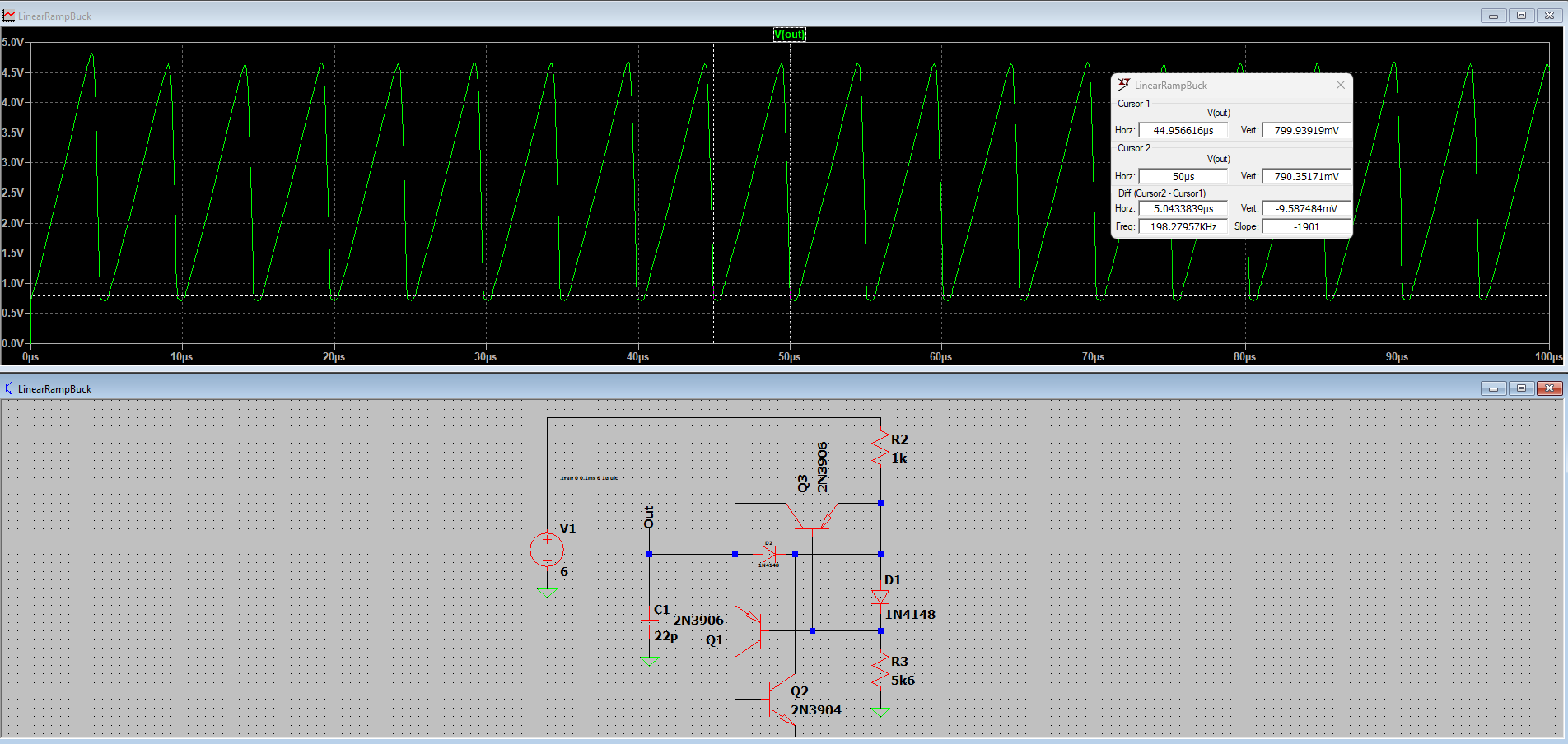
Task: Select the Q2 NPN transistor symbol
Action: click(x=781, y=700)
